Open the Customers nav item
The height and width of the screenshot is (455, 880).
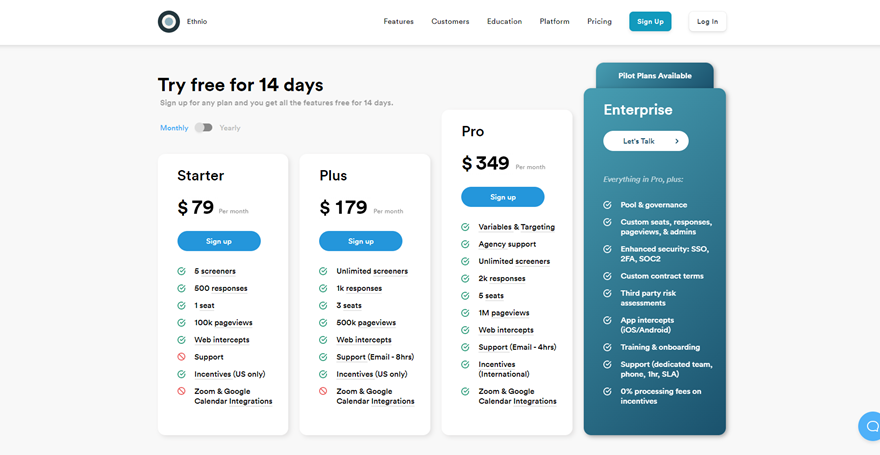(450, 21)
